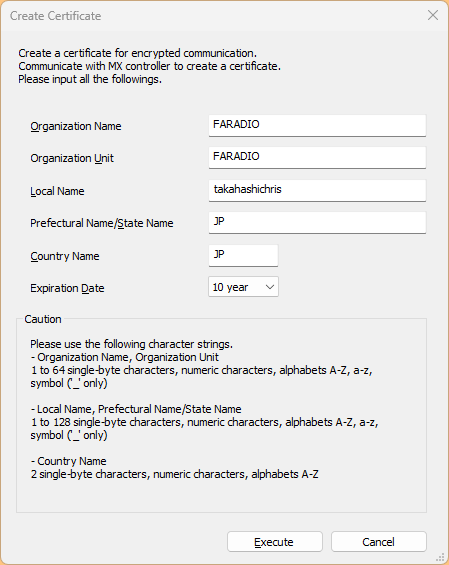Click the Organization Unit label

(72, 158)
